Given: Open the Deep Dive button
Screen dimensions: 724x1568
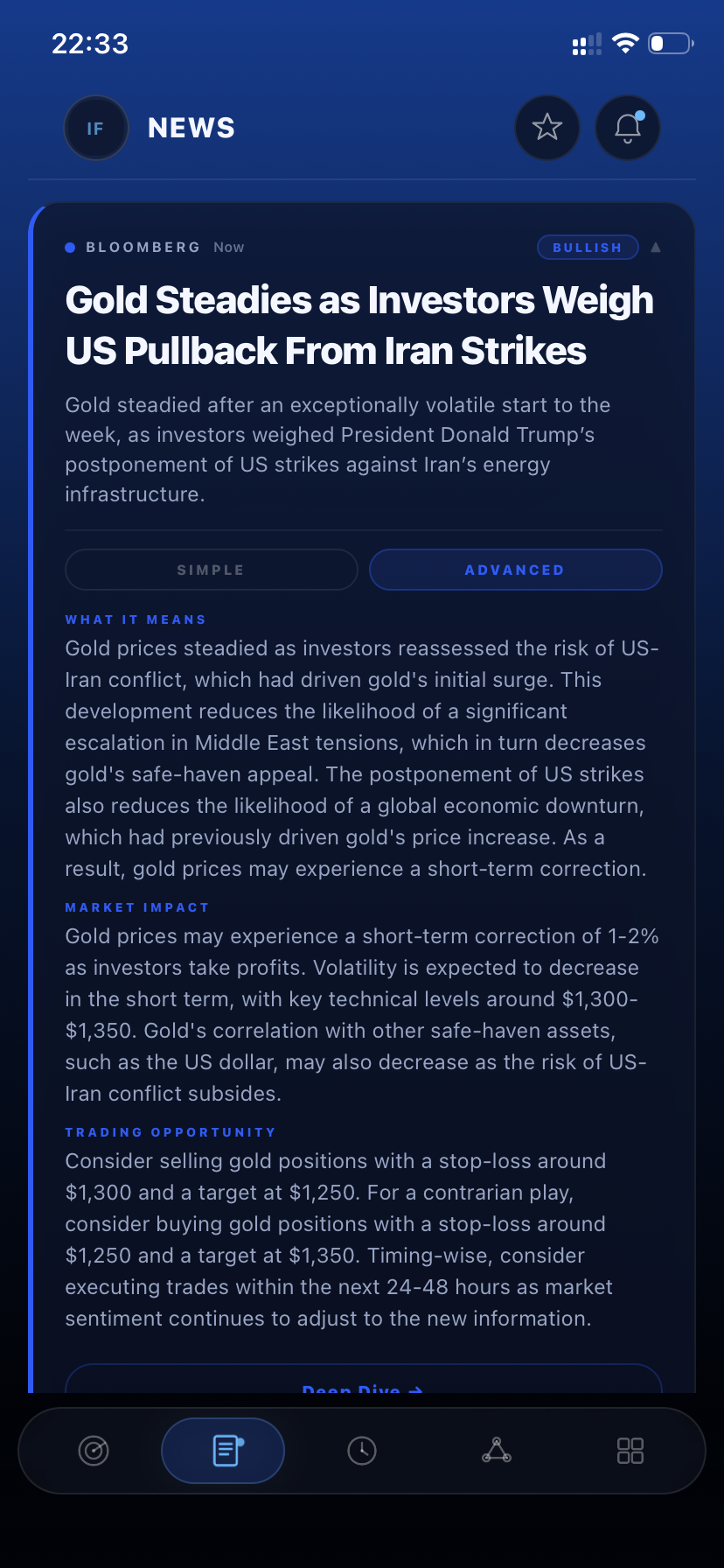Looking at the screenshot, I should point(362,1387).
